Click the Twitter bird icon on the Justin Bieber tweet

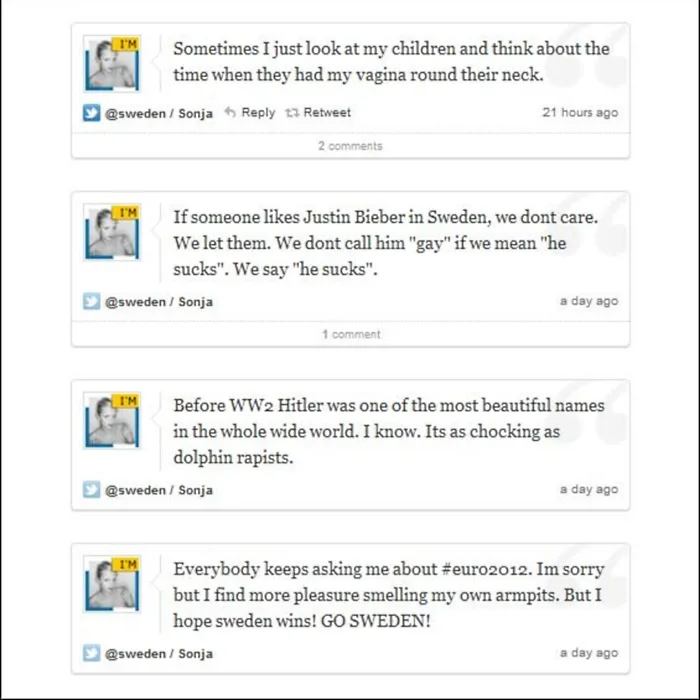(x=91, y=301)
